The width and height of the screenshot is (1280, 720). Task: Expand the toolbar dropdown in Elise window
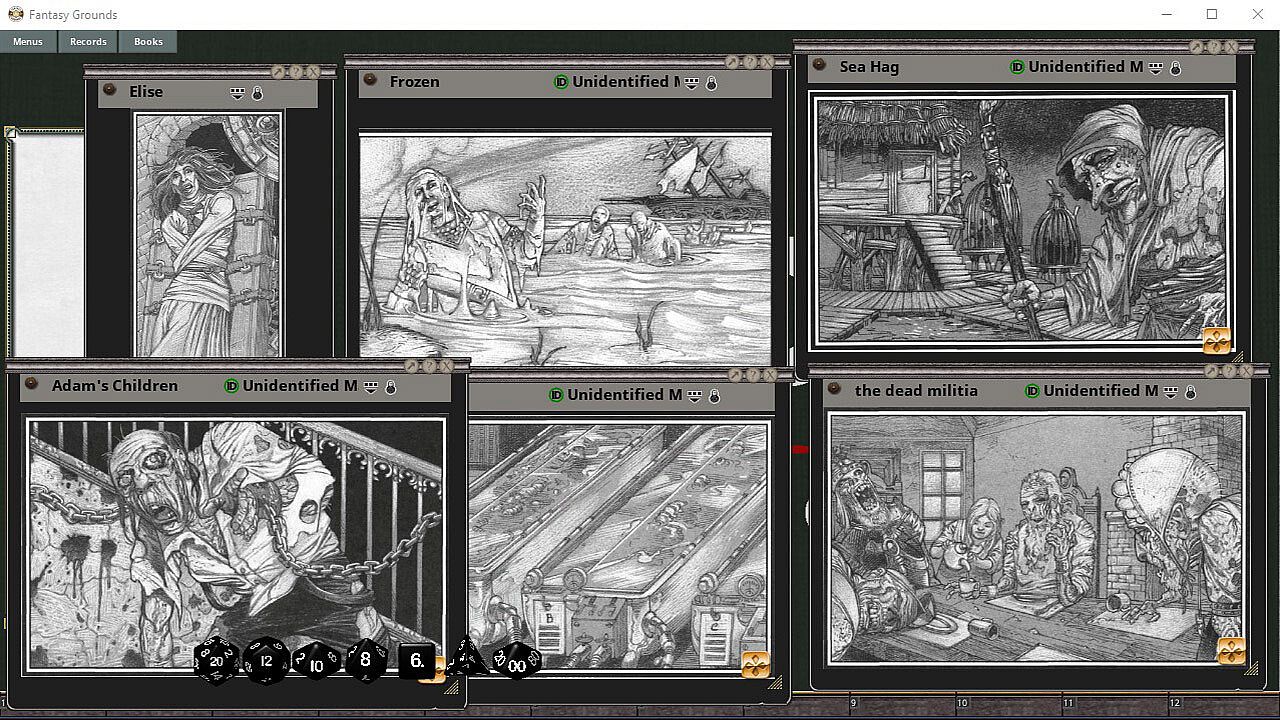(237, 93)
